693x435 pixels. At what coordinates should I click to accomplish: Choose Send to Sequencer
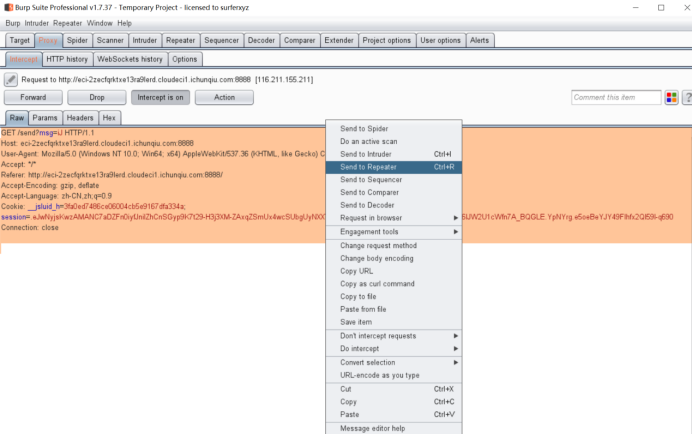tap(394, 180)
